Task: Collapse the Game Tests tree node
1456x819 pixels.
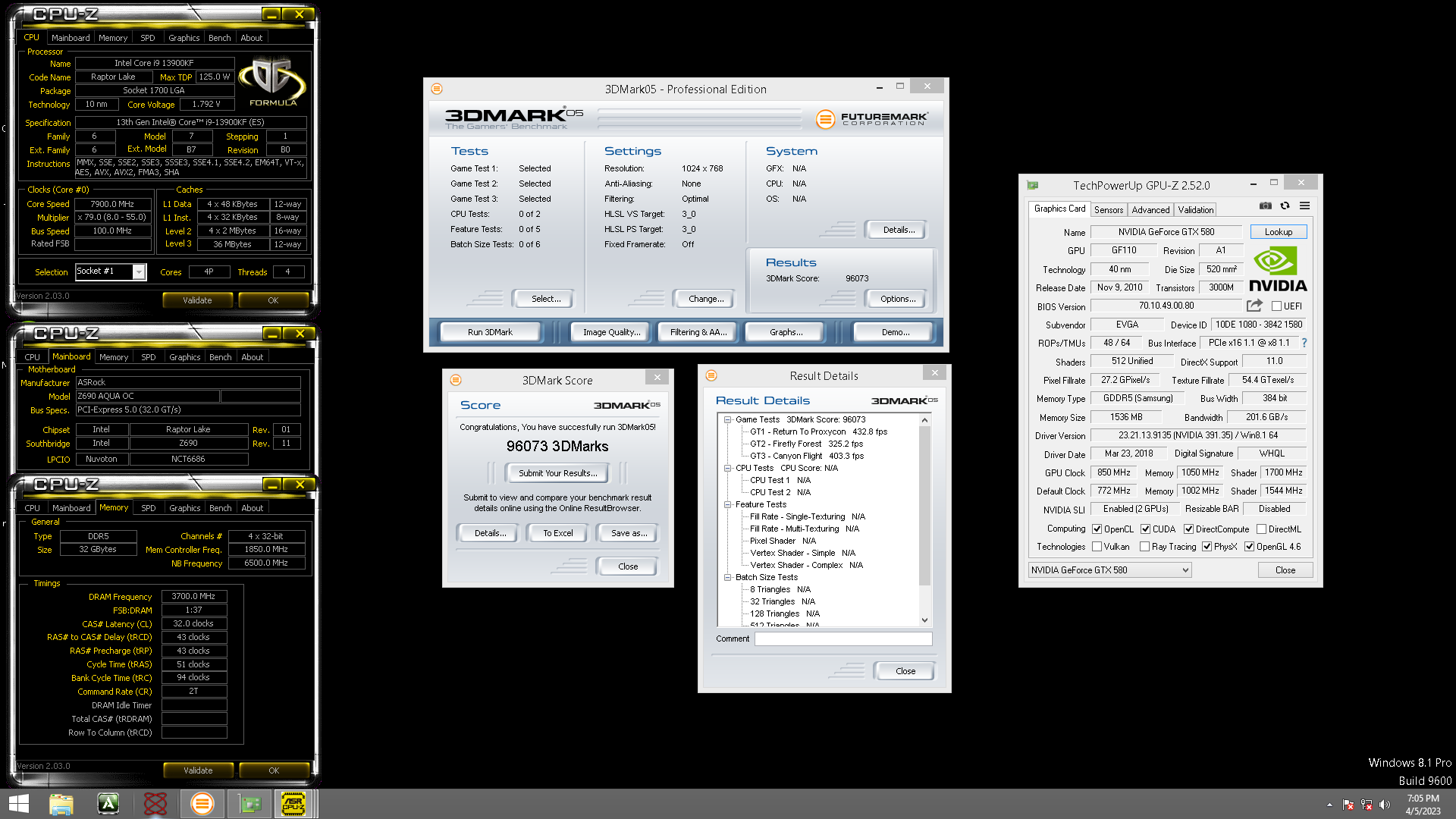Action: point(728,419)
